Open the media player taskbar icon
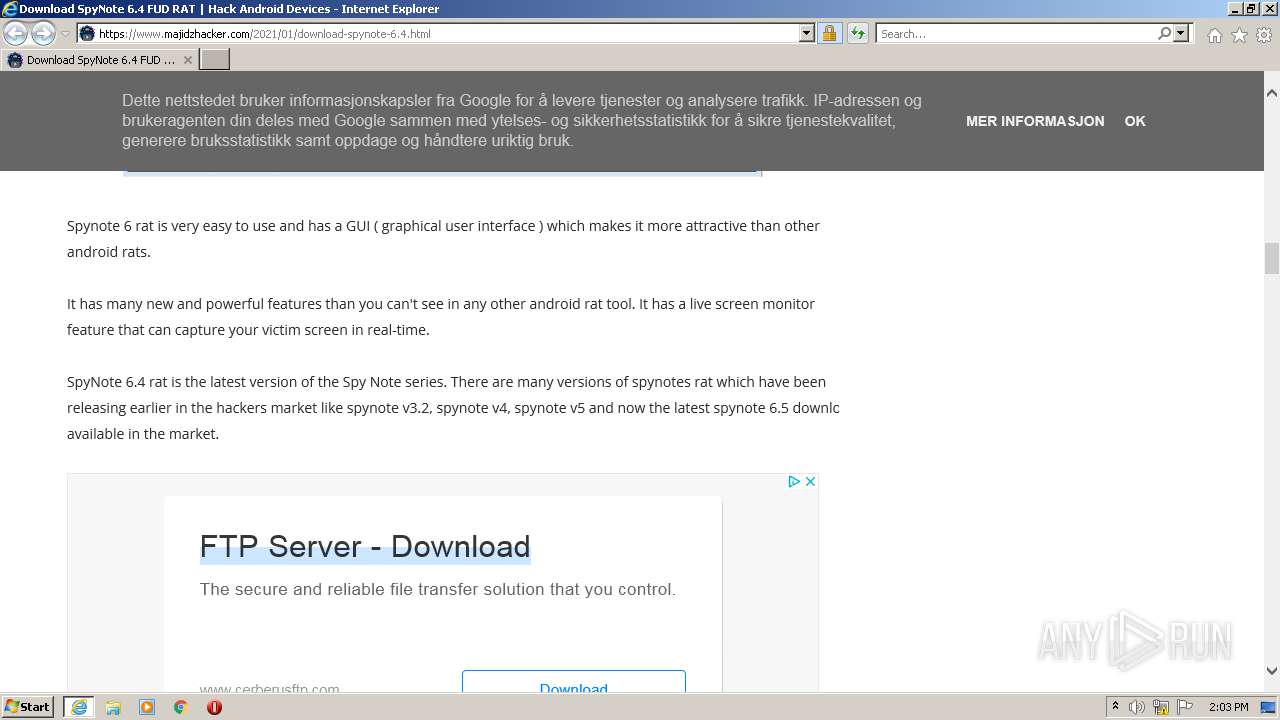 147,707
